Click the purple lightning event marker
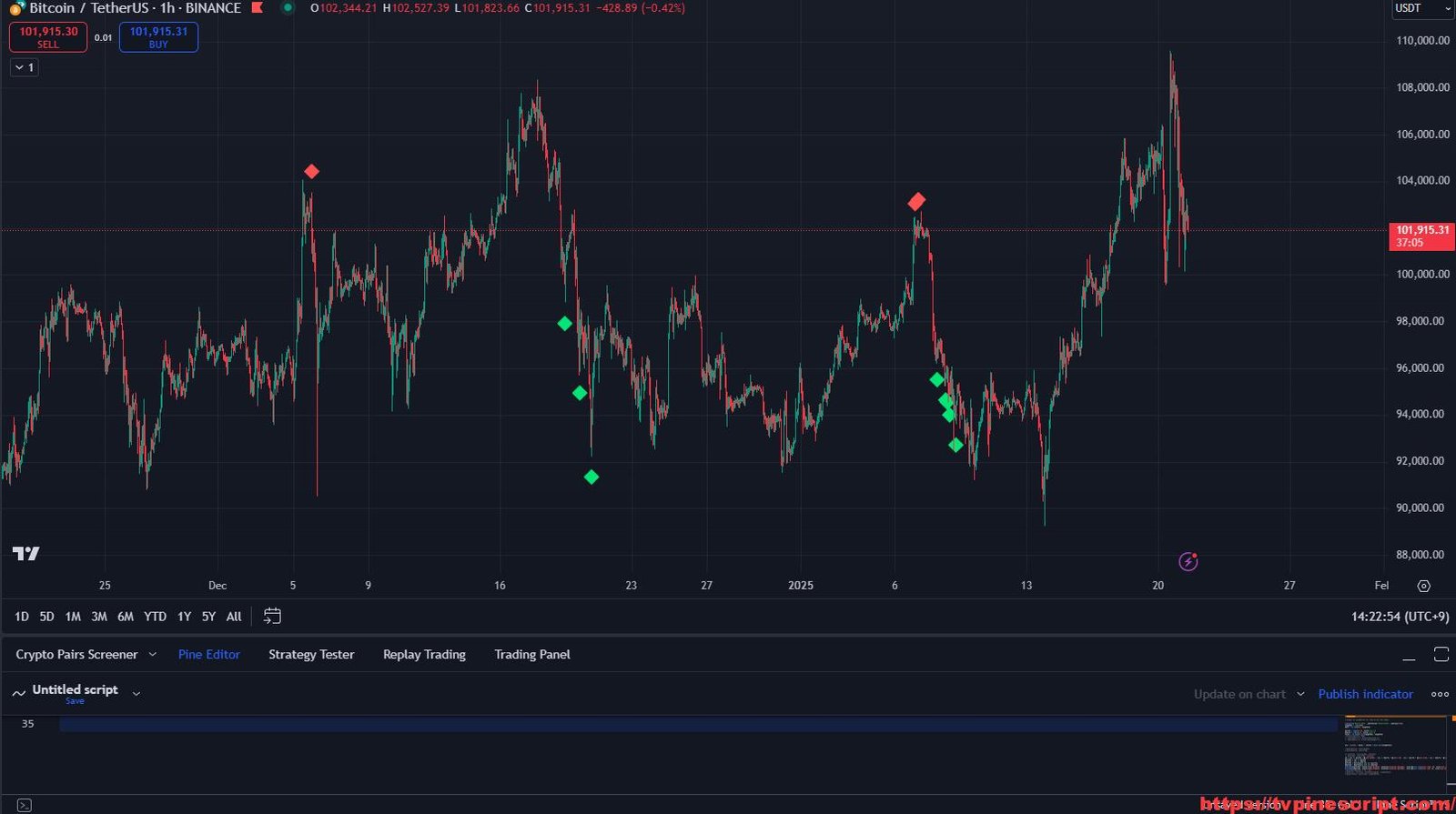 [1188, 561]
